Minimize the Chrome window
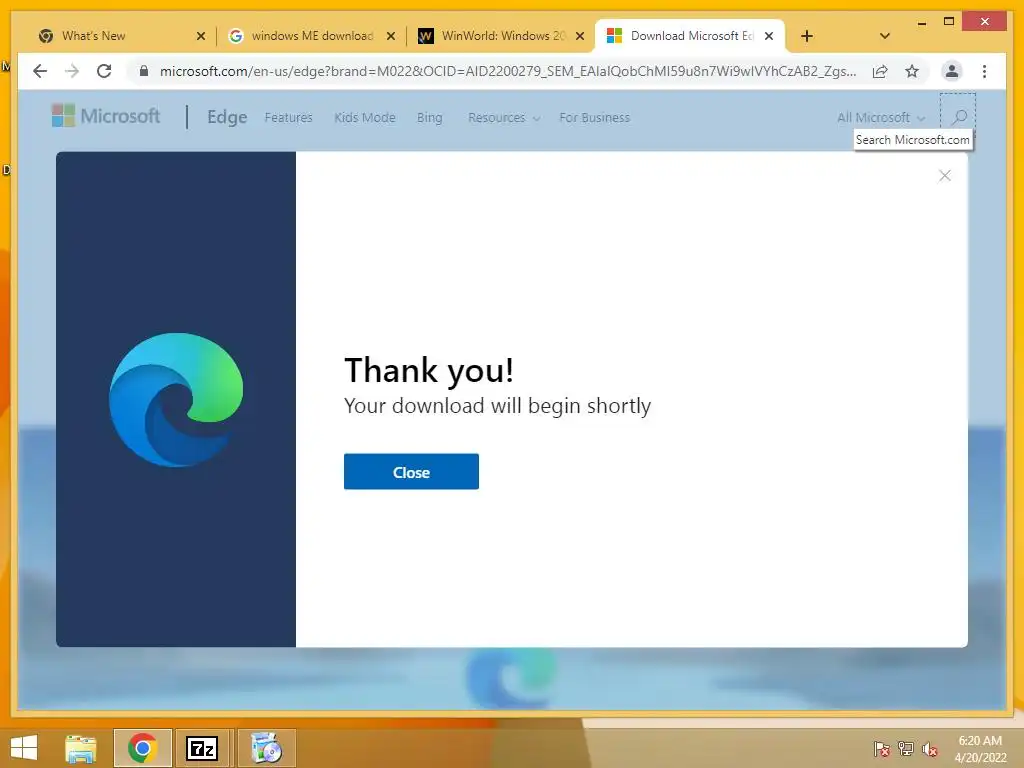This screenshot has height=768, width=1024. (x=921, y=22)
